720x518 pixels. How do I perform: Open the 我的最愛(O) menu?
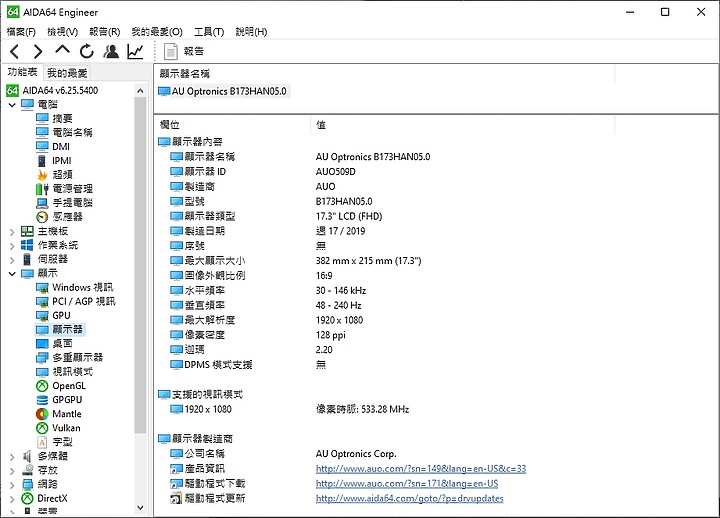tap(157, 32)
